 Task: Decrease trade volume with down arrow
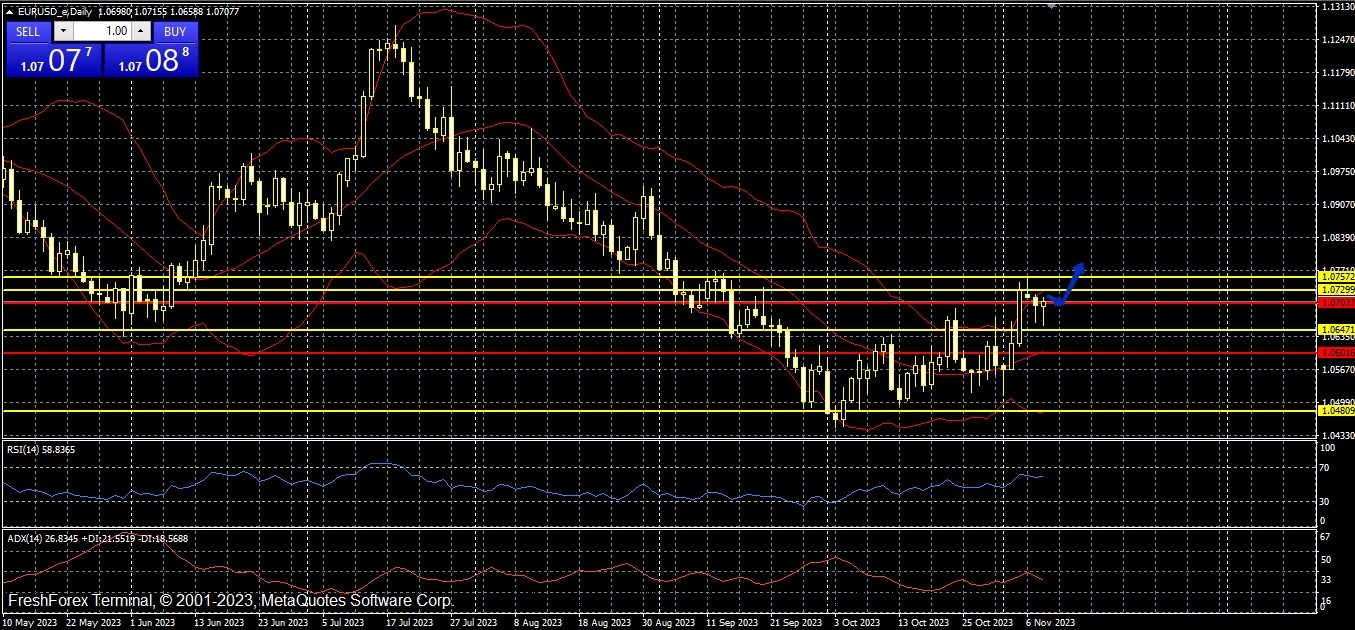(64, 31)
